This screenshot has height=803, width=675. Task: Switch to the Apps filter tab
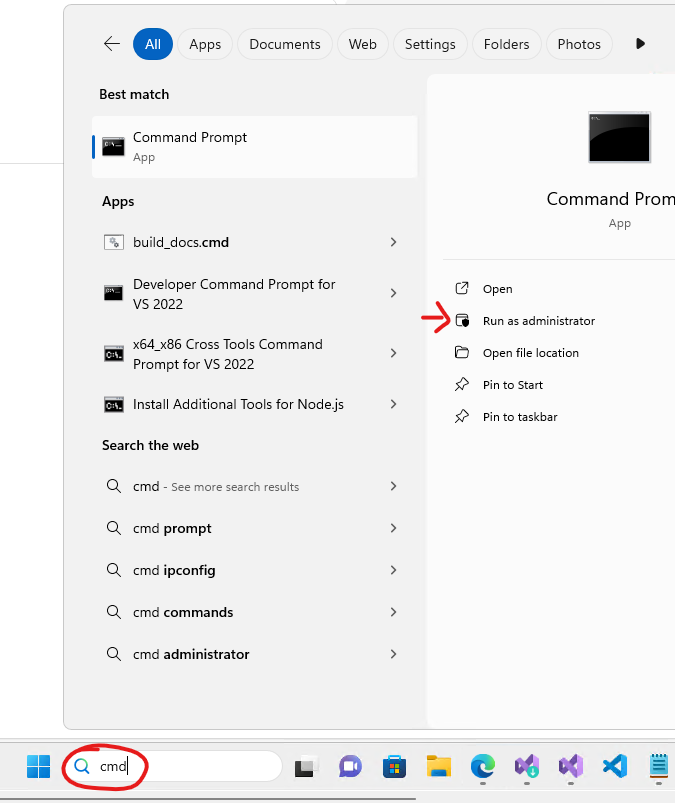tap(205, 44)
